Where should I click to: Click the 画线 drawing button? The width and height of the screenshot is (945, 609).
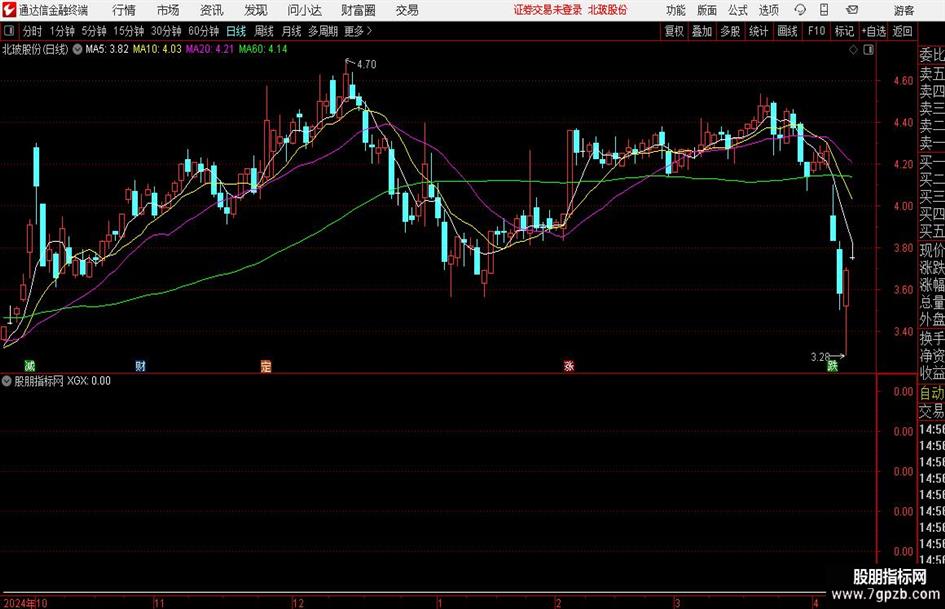(788, 31)
